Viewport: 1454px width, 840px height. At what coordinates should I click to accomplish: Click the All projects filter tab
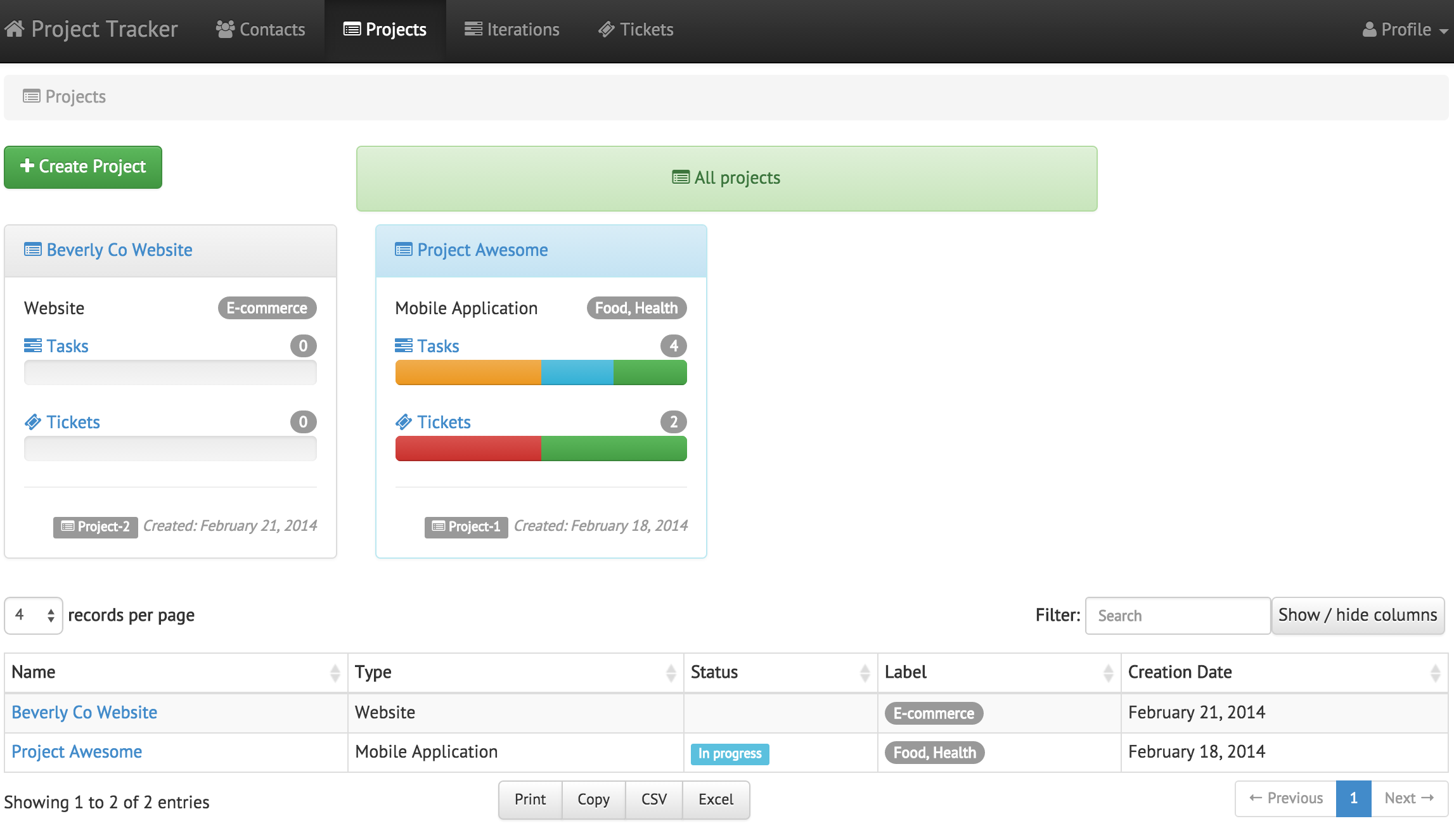point(727,178)
